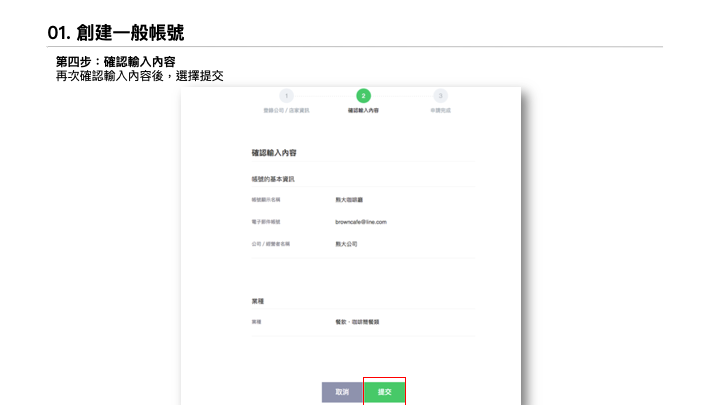The height and width of the screenshot is (405, 720).
Task: Select the 登錄公司 / 店家資訊 step label
Action: pos(286,110)
